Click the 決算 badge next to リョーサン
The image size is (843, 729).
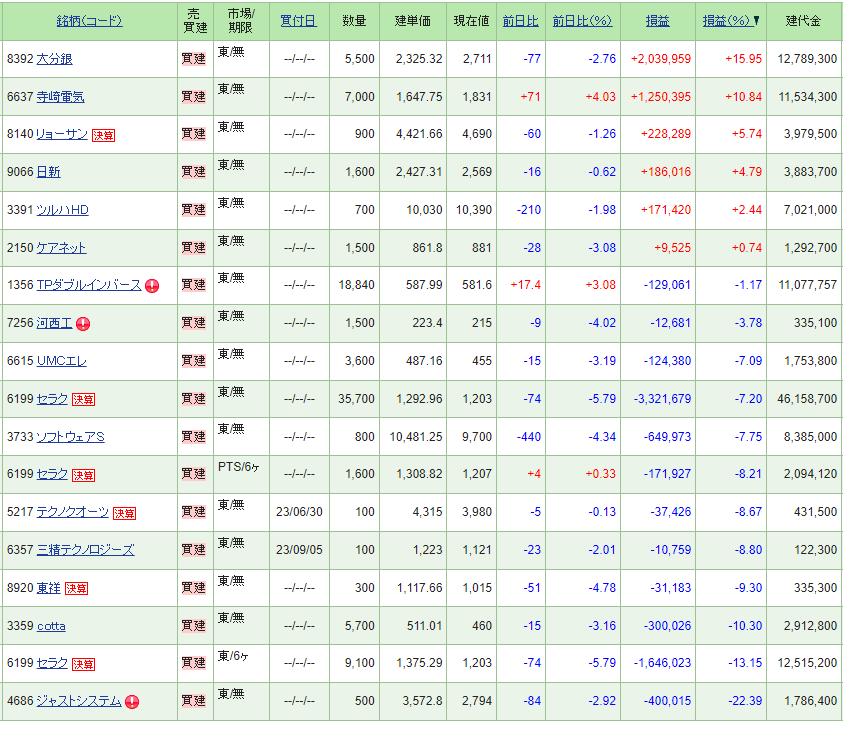tap(103, 135)
